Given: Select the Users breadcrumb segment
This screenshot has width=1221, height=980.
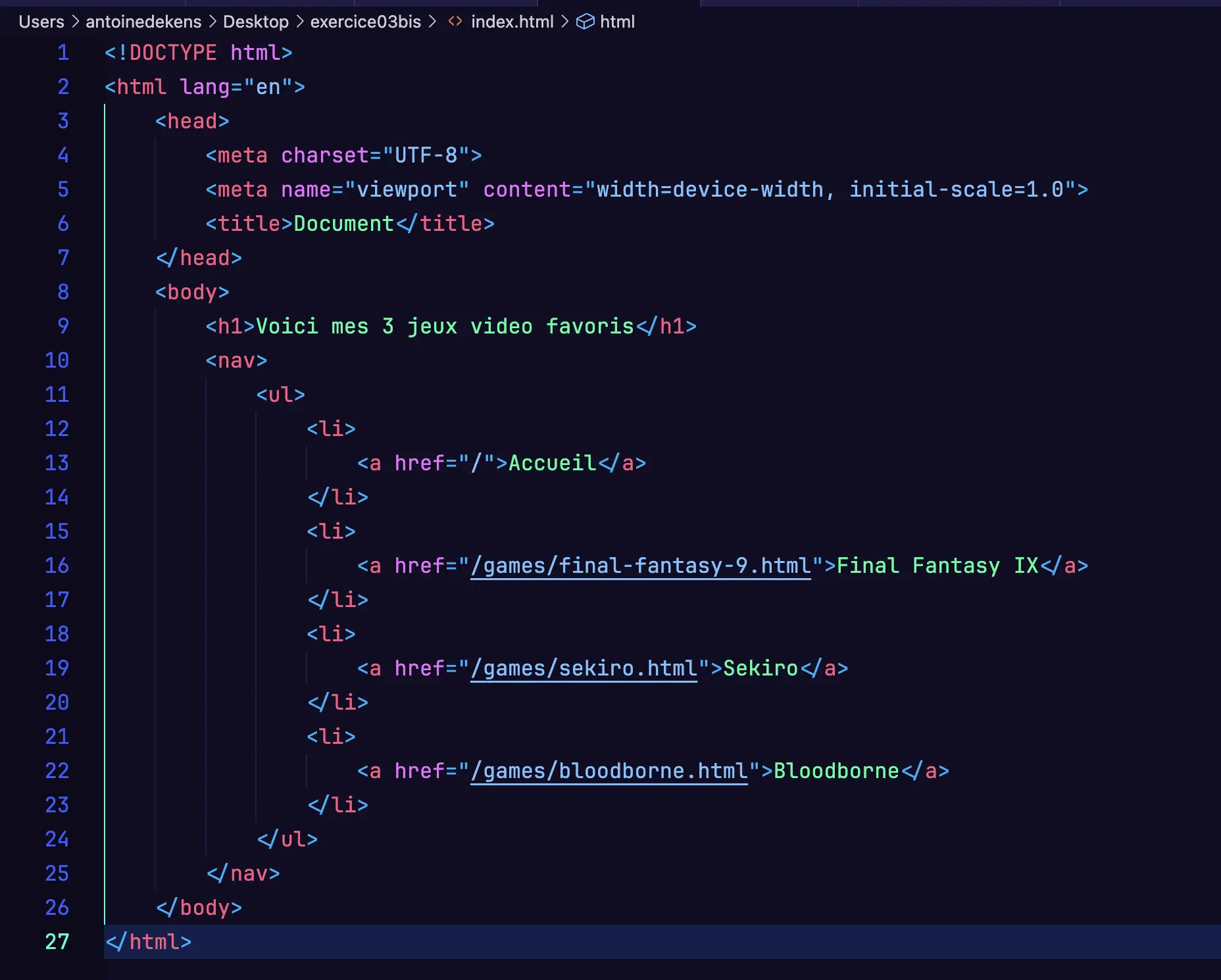Looking at the screenshot, I should [x=41, y=22].
